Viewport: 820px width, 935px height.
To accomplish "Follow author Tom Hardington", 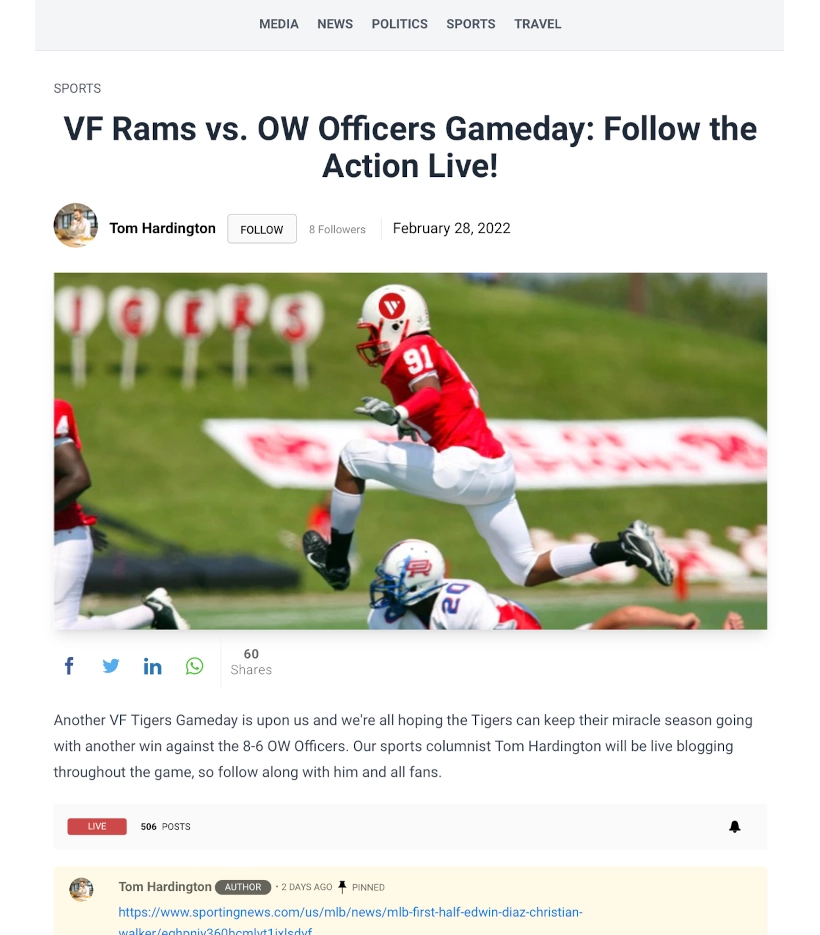I will tap(262, 229).
